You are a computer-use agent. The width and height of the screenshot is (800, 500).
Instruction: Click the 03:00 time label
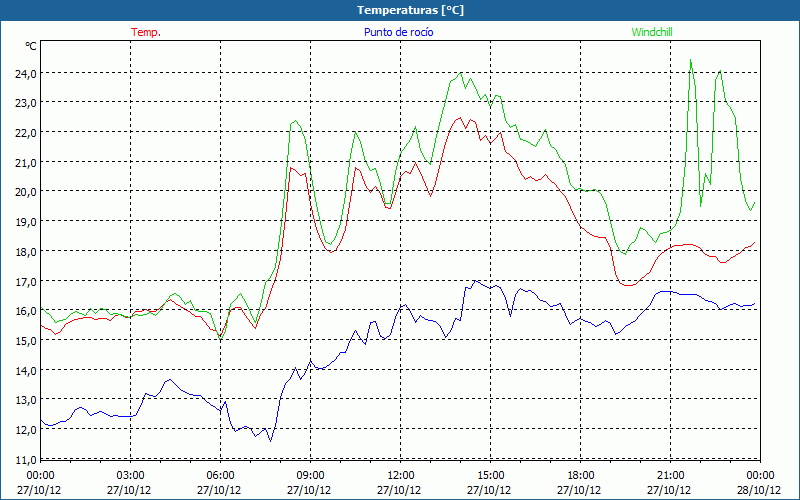point(131,475)
